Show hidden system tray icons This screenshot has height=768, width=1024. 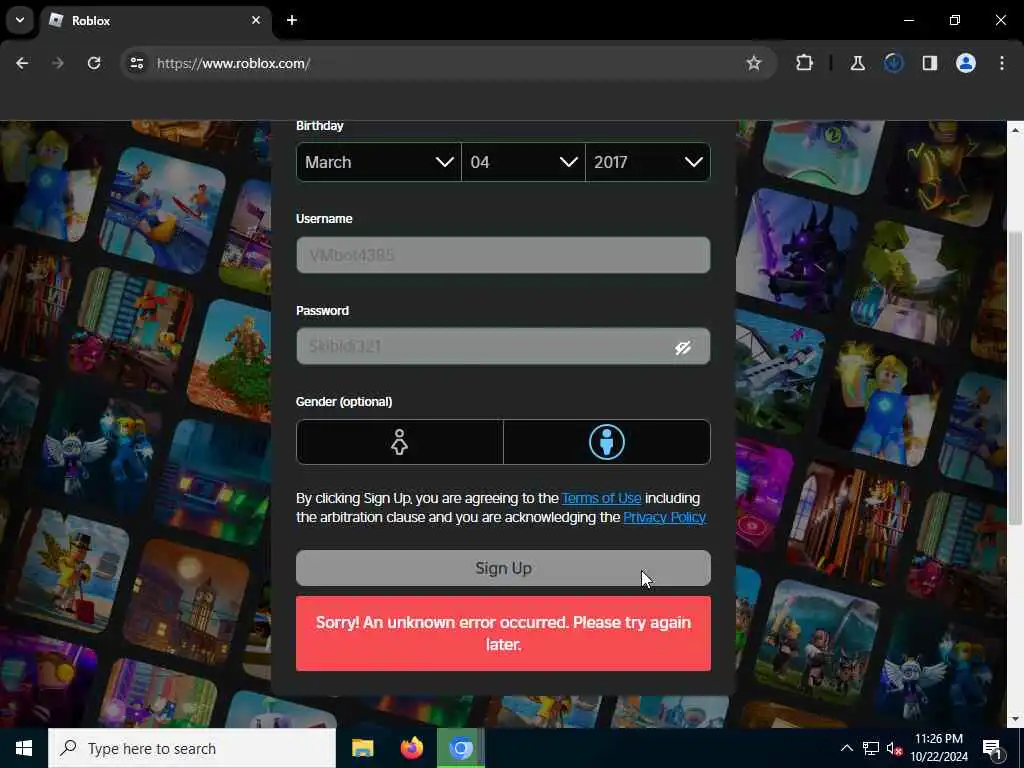point(846,748)
